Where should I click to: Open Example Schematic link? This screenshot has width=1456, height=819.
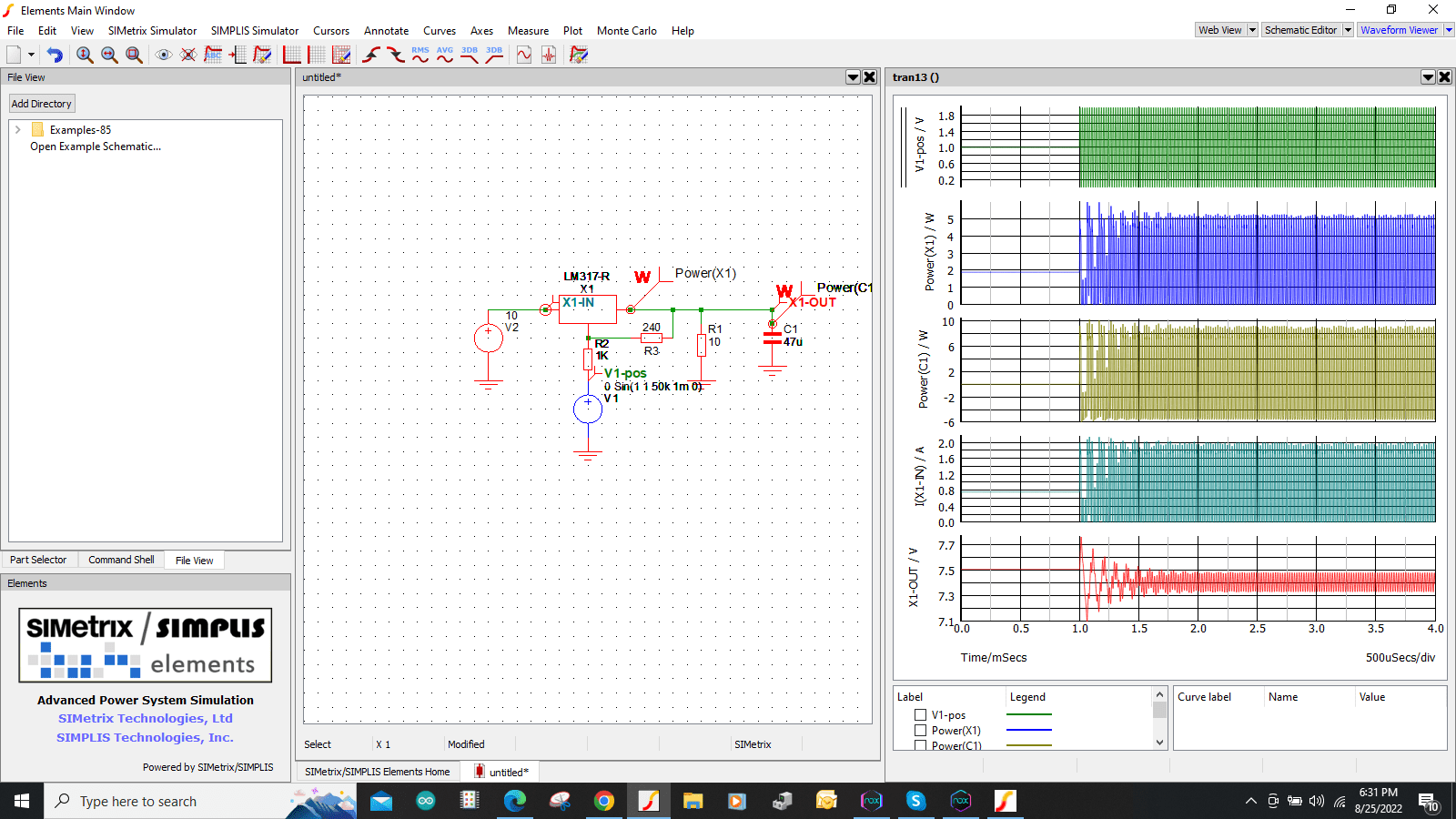95,146
